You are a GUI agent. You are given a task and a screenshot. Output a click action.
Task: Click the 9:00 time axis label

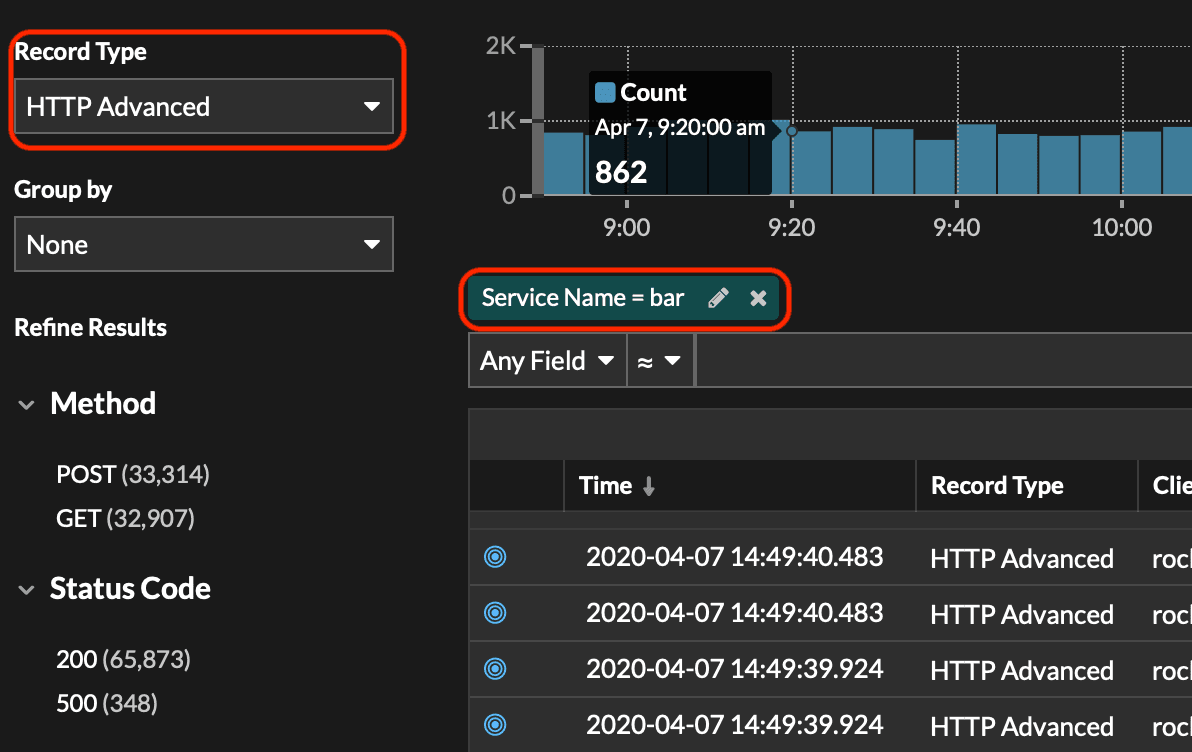[x=626, y=227]
